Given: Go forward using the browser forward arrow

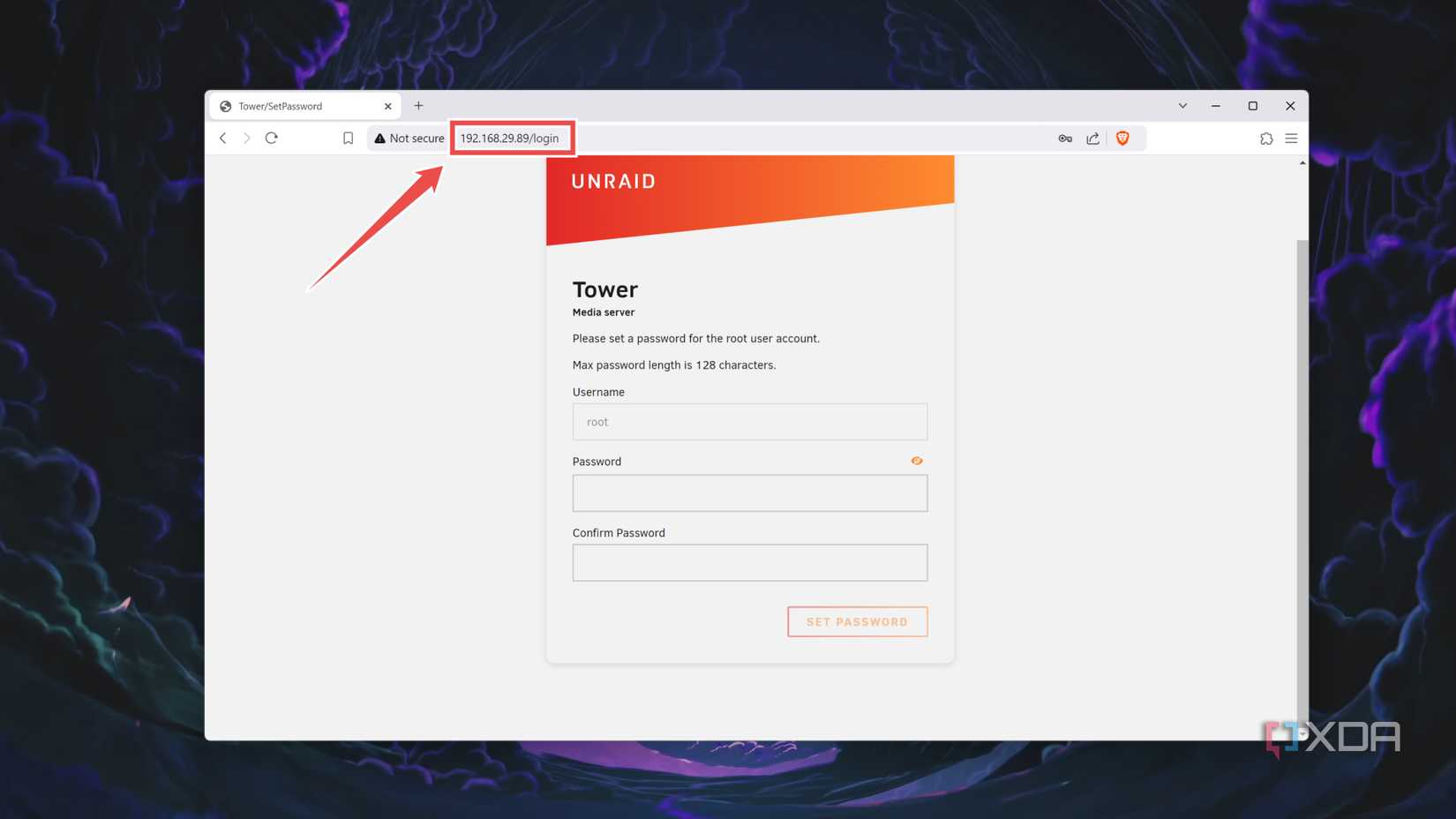Looking at the screenshot, I should [247, 138].
